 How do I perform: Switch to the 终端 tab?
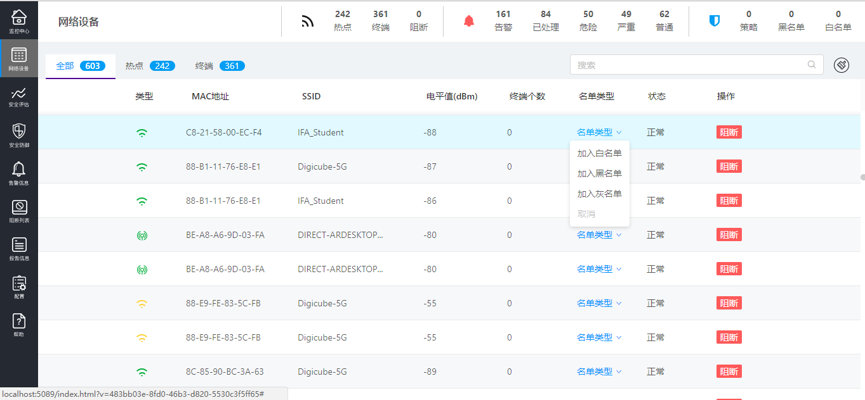pos(219,66)
